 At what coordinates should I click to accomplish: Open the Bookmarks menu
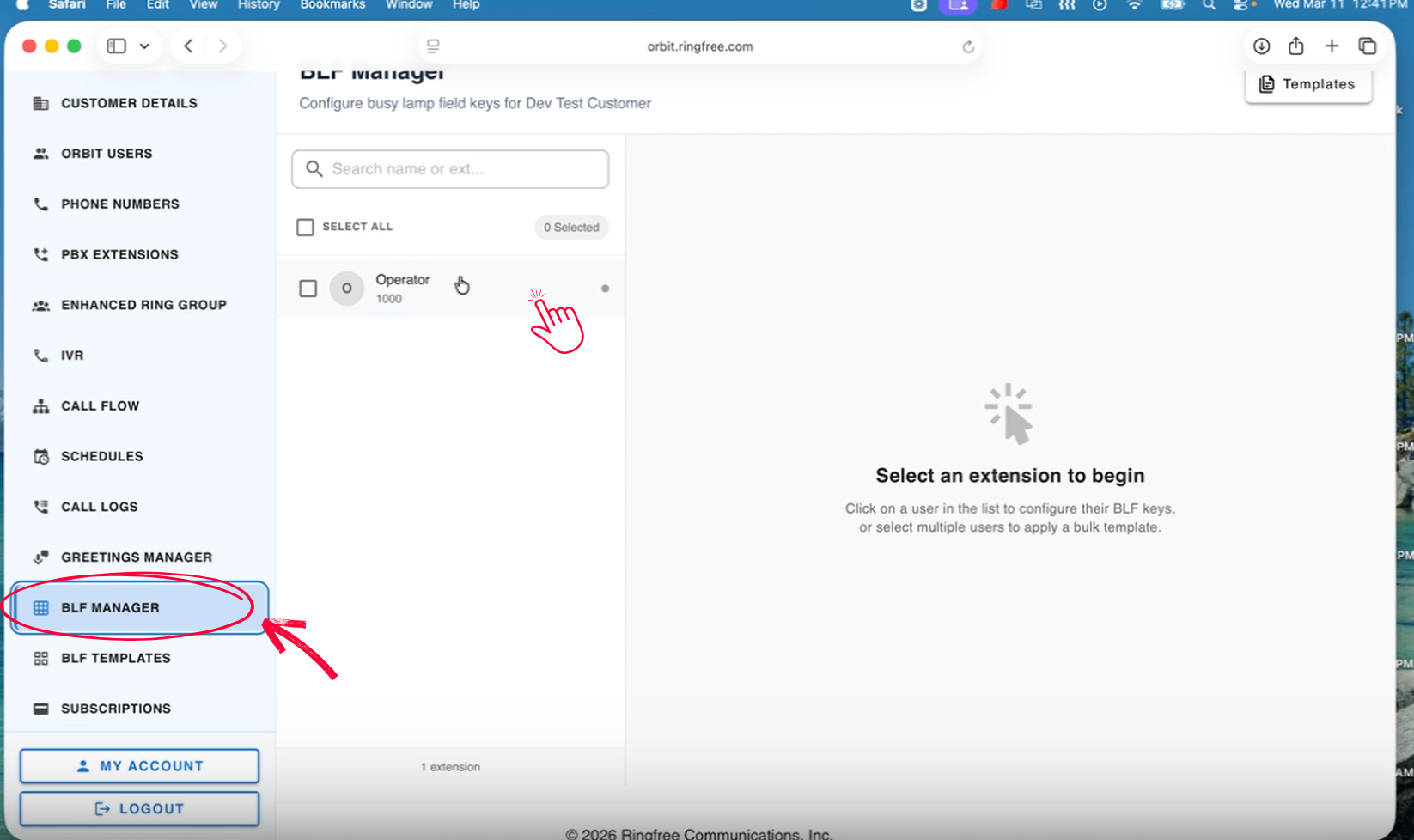click(x=332, y=5)
